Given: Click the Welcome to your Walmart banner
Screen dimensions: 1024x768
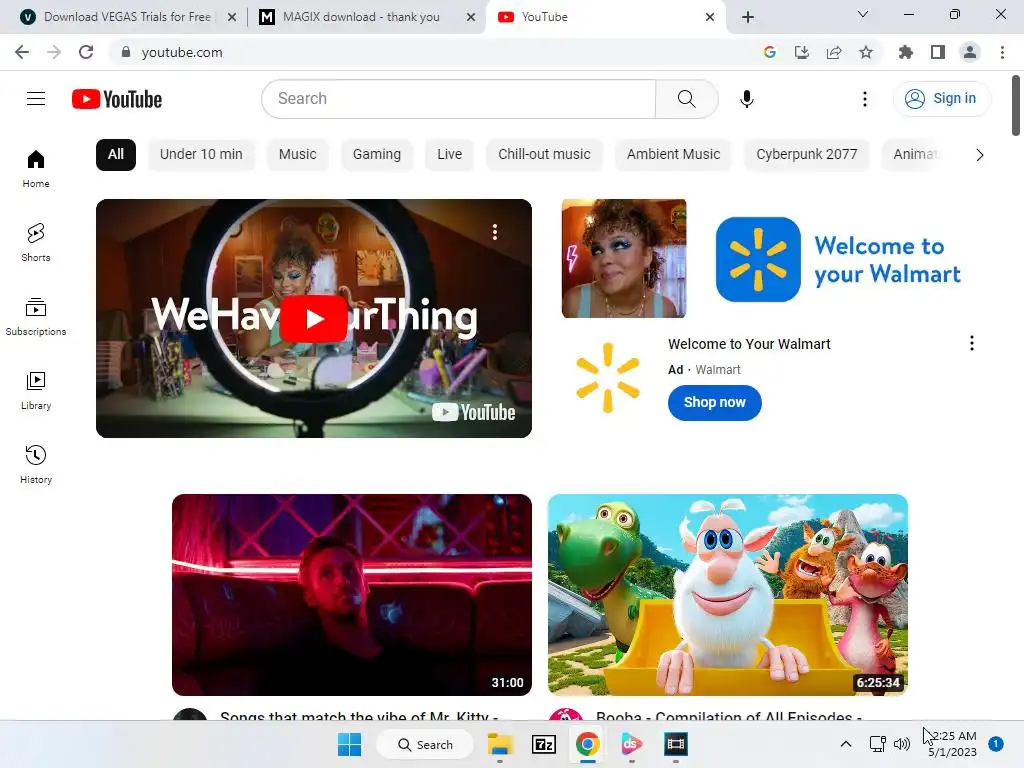Looking at the screenshot, I should [839, 259].
